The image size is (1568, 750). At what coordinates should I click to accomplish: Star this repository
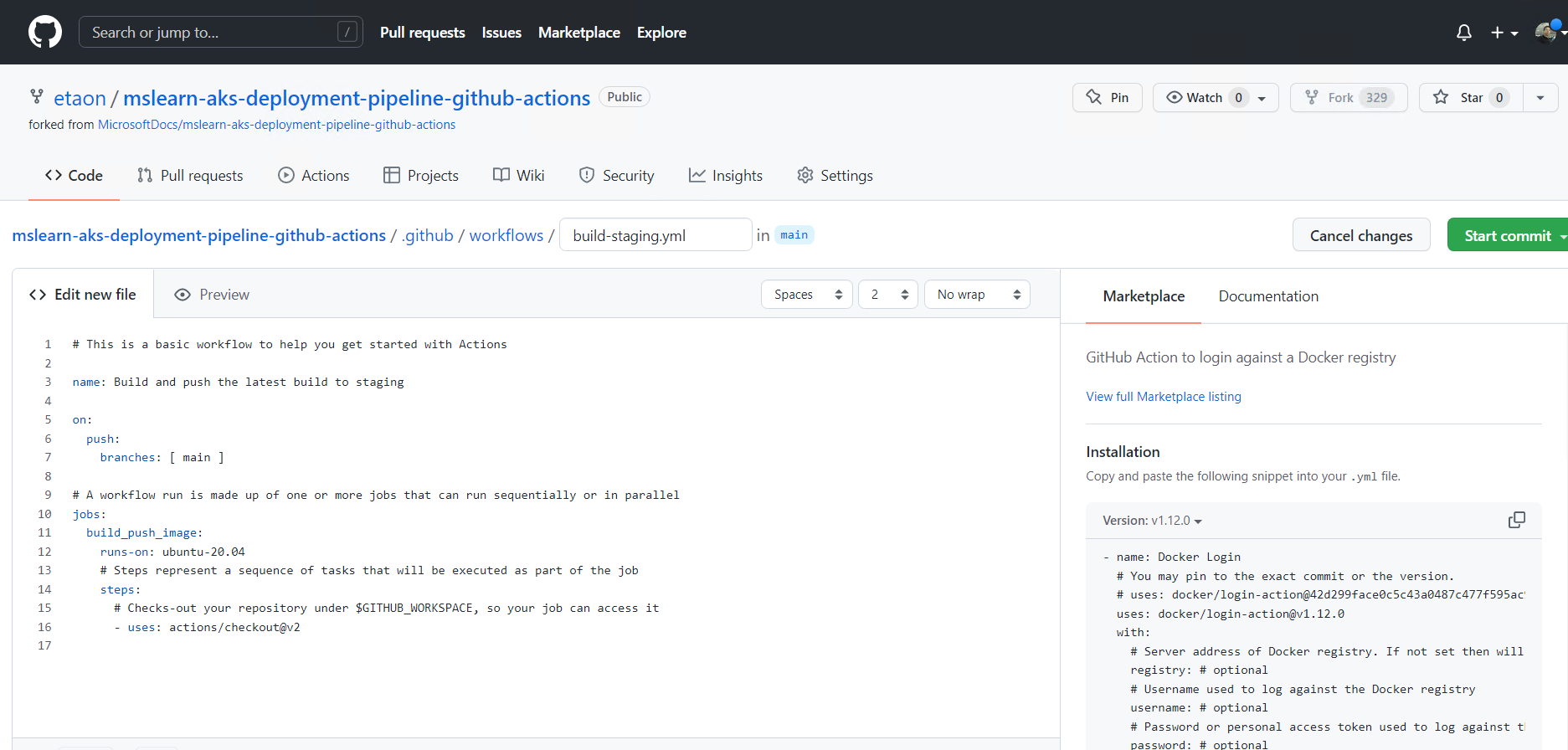coord(1471,97)
